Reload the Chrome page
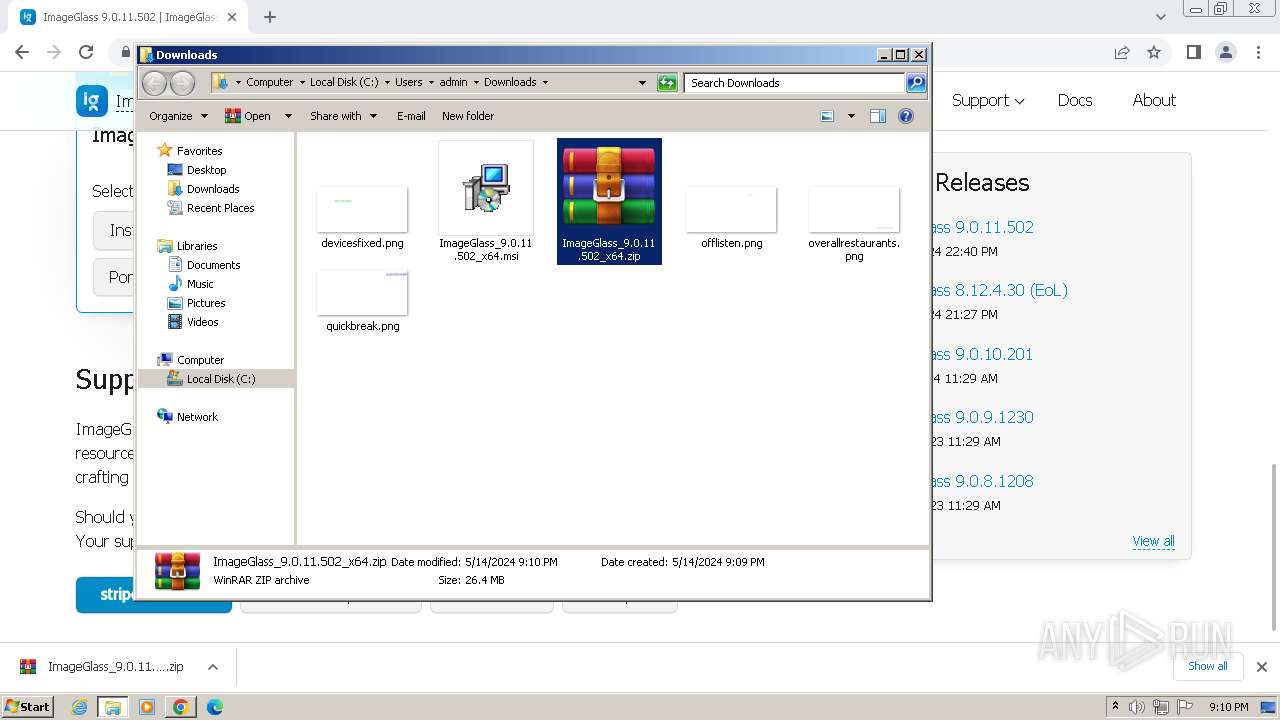Viewport: 1280px width, 720px height. tap(86, 52)
